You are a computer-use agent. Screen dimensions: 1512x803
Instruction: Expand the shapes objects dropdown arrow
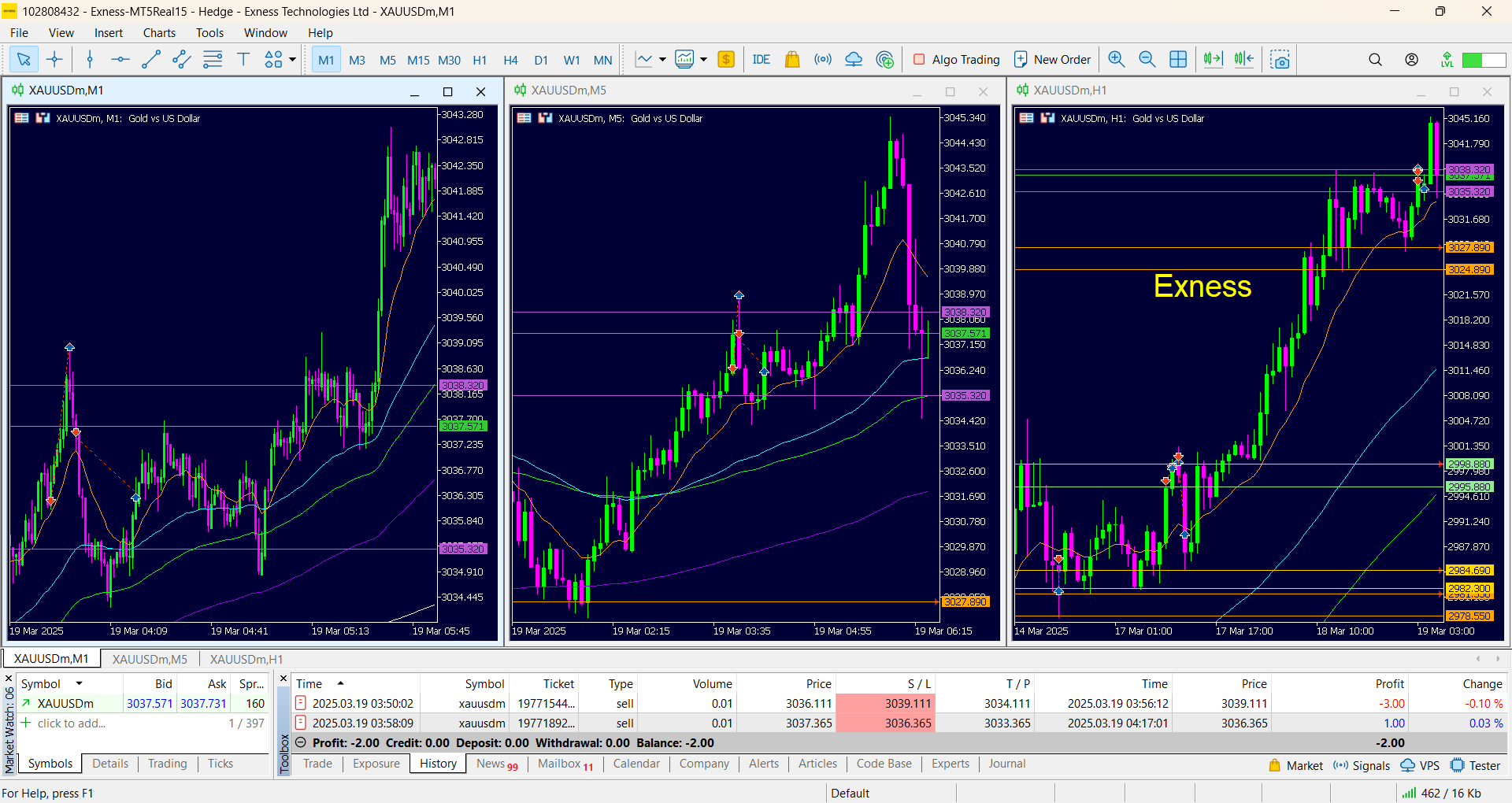[x=293, y=59]
